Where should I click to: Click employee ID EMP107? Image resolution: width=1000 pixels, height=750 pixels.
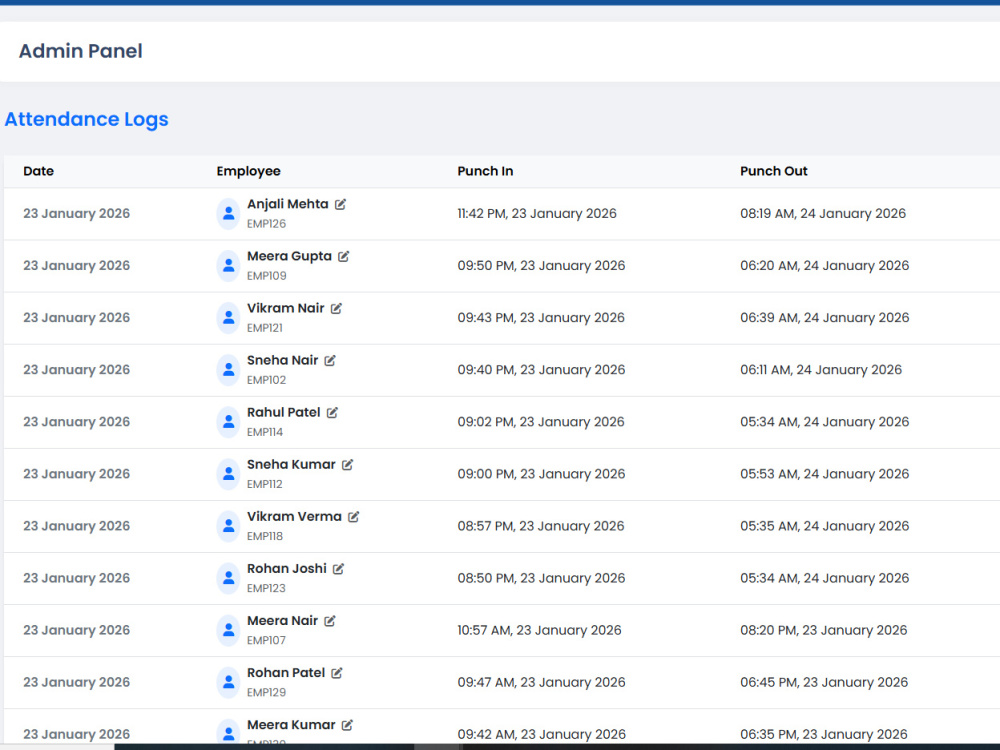(x=267, y=640)
